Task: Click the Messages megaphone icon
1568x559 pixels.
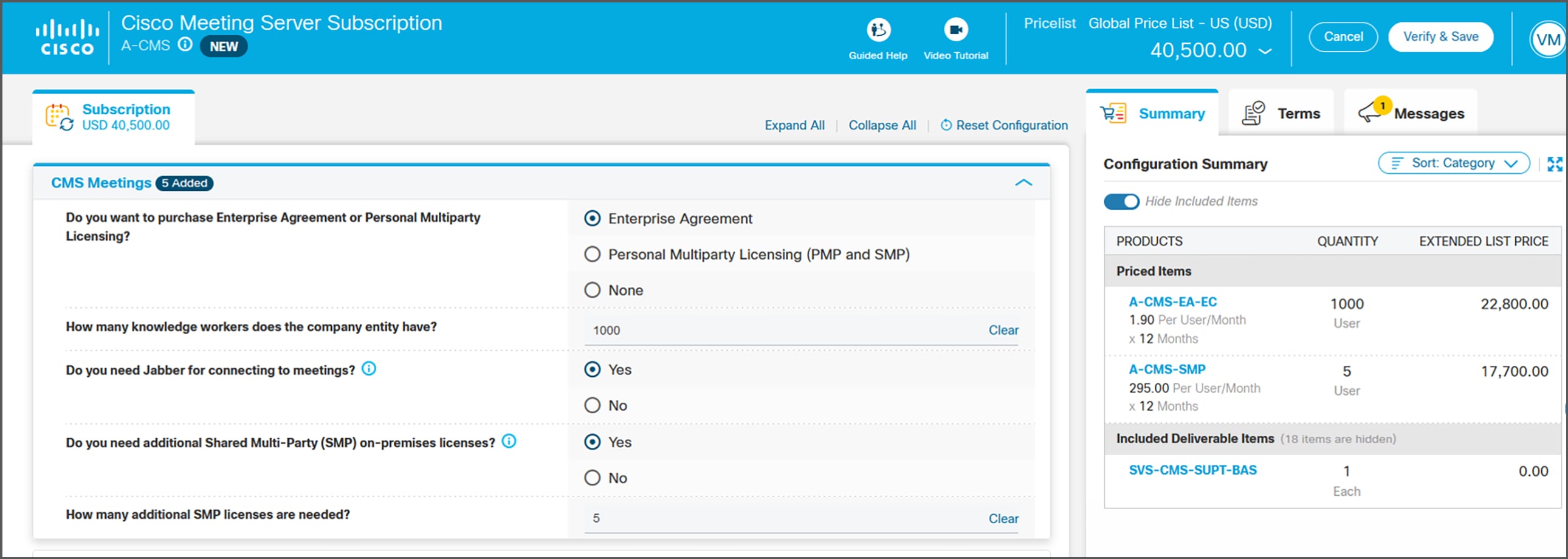Action: coord(1369,113)
